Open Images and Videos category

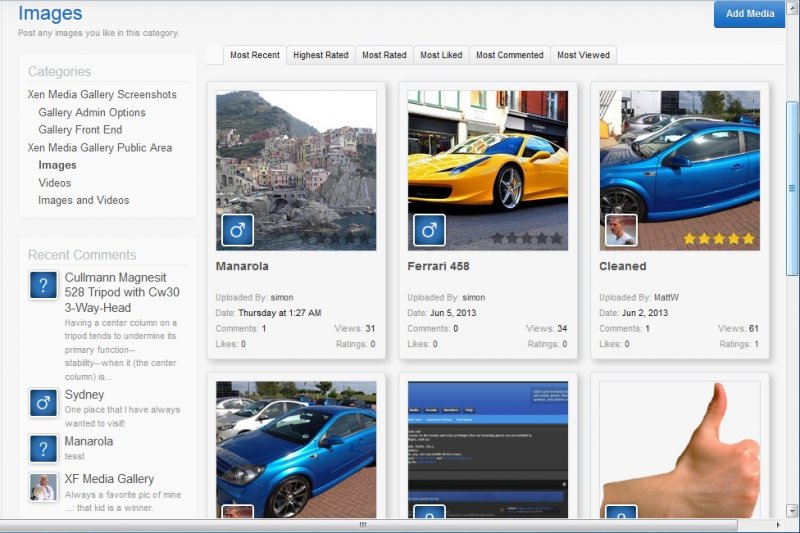click(x=84, y=200)
